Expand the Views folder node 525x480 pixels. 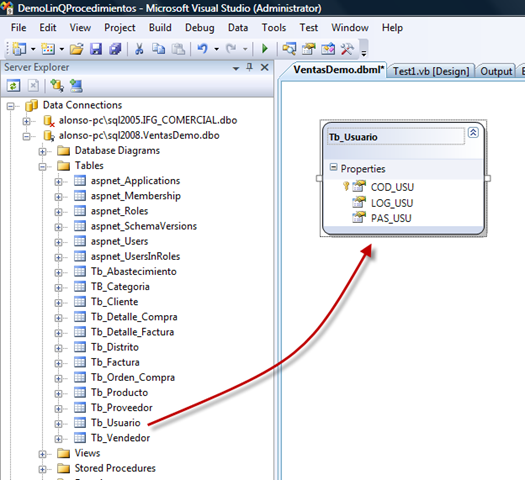42,454
